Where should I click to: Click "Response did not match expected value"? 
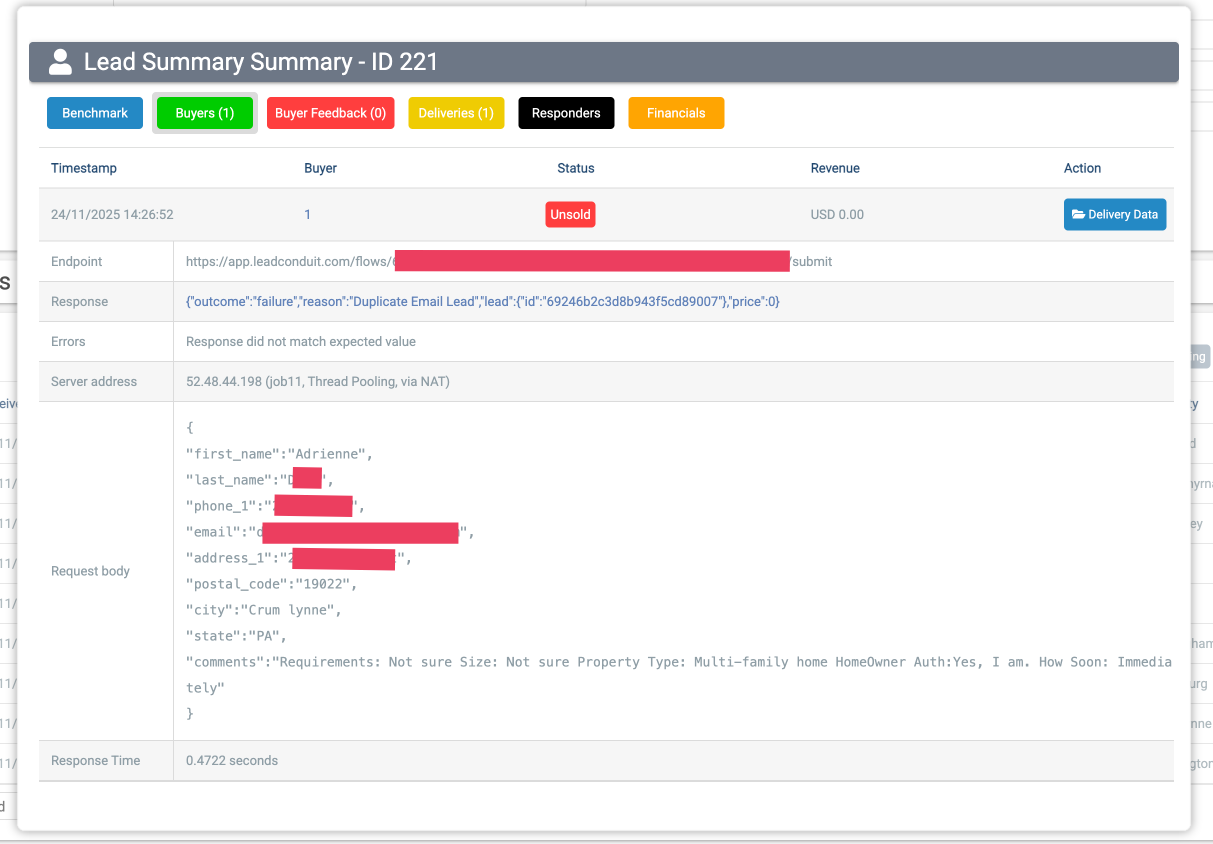(301, 341)
